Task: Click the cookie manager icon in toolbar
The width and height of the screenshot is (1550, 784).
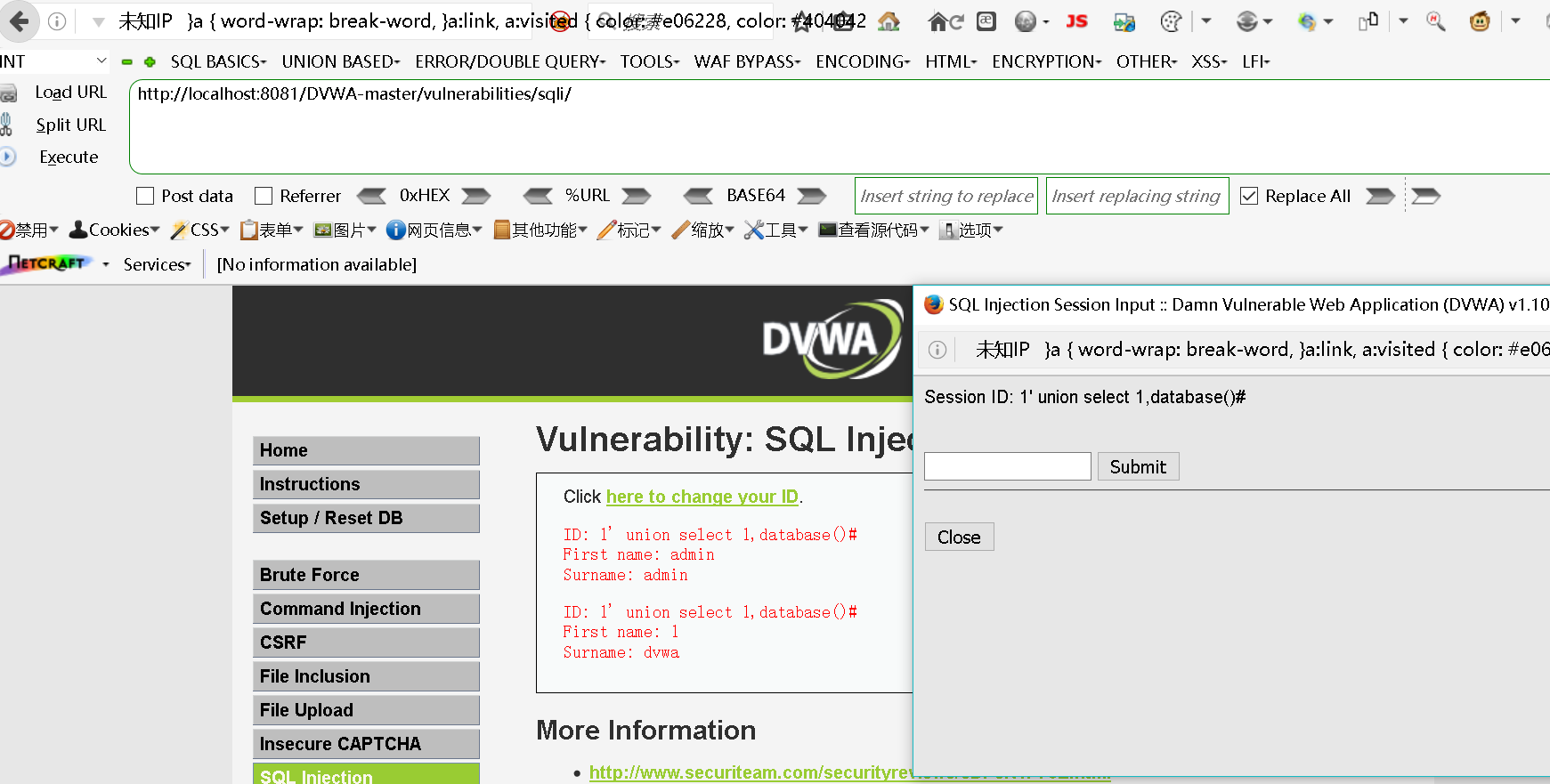Action: coord(1172,21)
